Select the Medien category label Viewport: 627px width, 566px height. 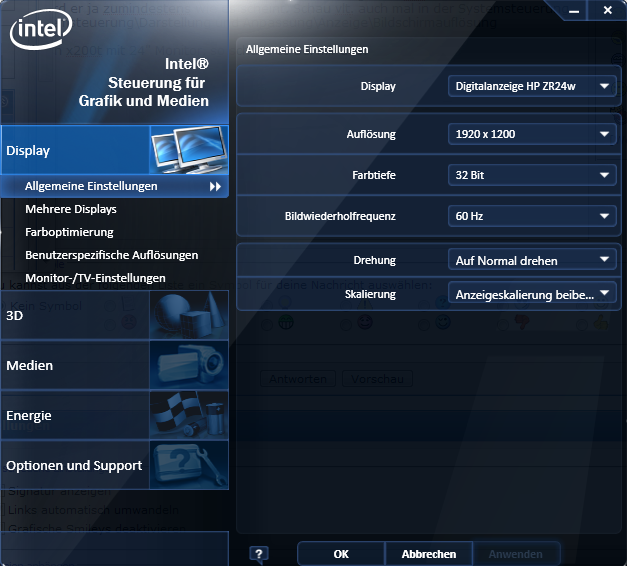coord(30,366)
